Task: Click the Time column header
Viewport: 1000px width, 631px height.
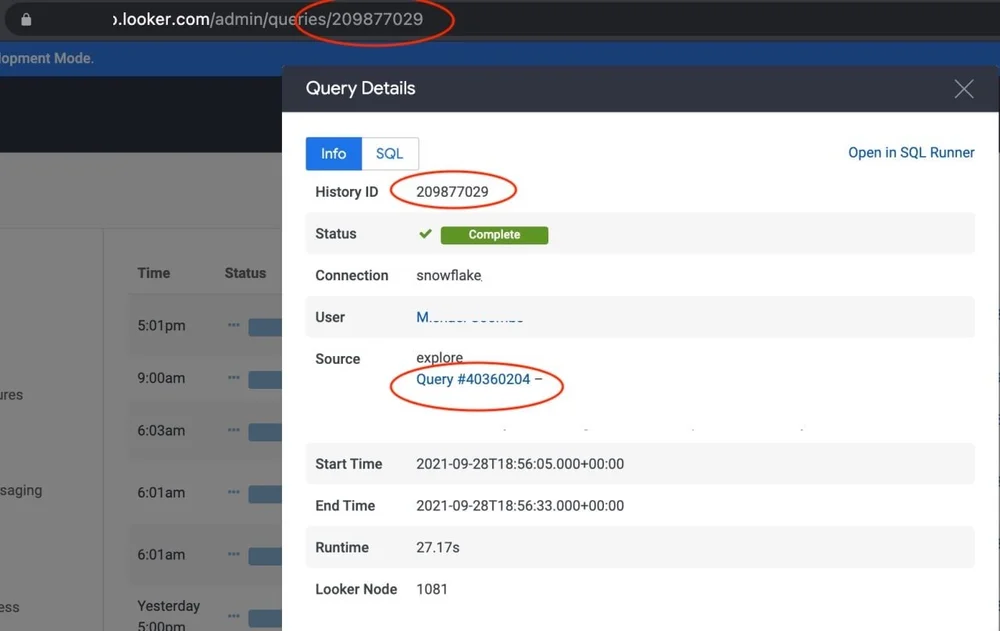Action: coord(154,273)
